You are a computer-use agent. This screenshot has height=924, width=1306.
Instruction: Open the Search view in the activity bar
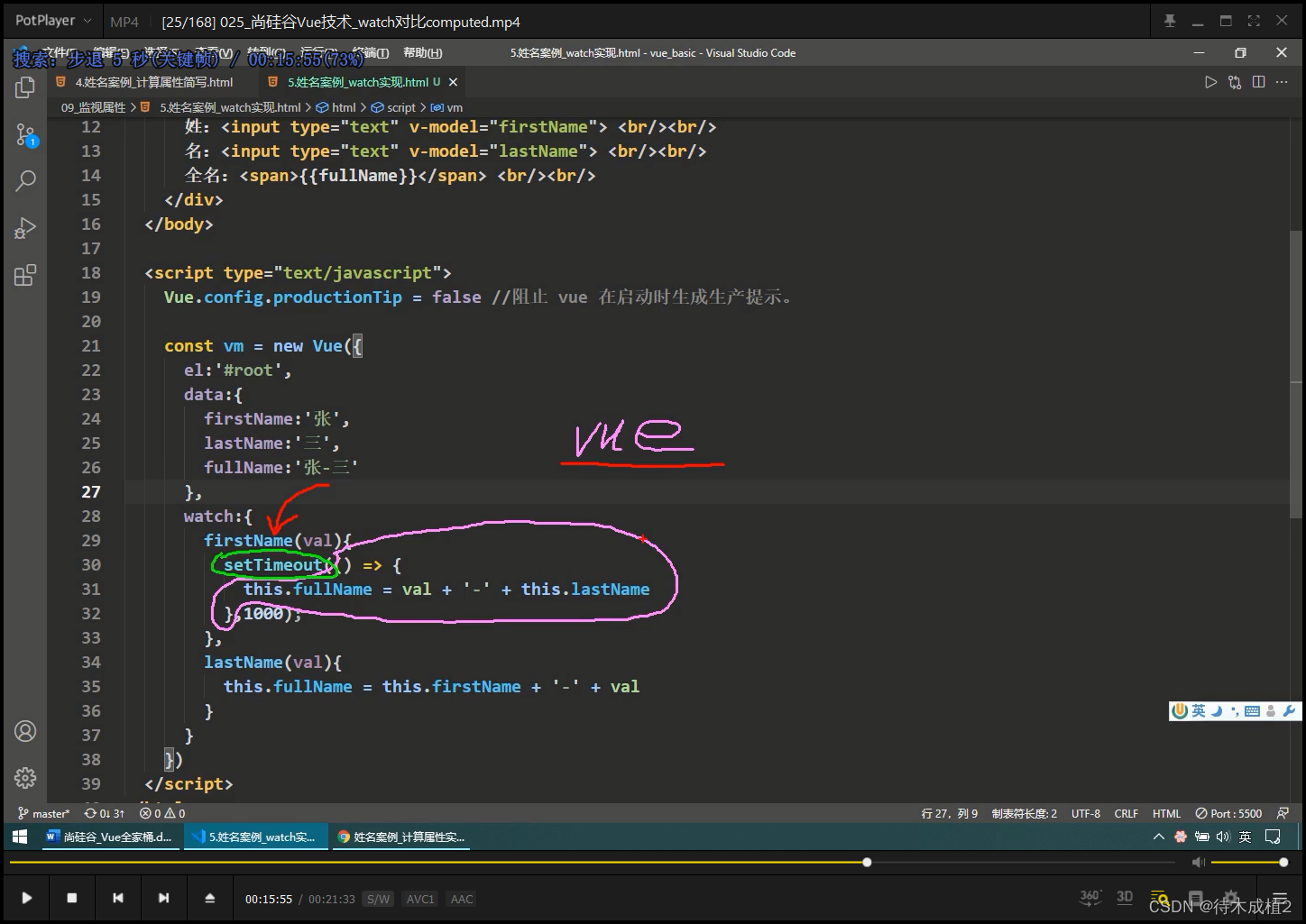[25, 181]
